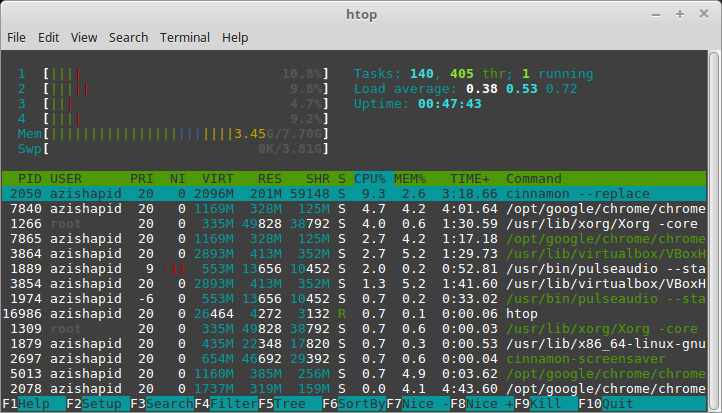Open the File menu
722x413 pixels.
tap(17, 37)
